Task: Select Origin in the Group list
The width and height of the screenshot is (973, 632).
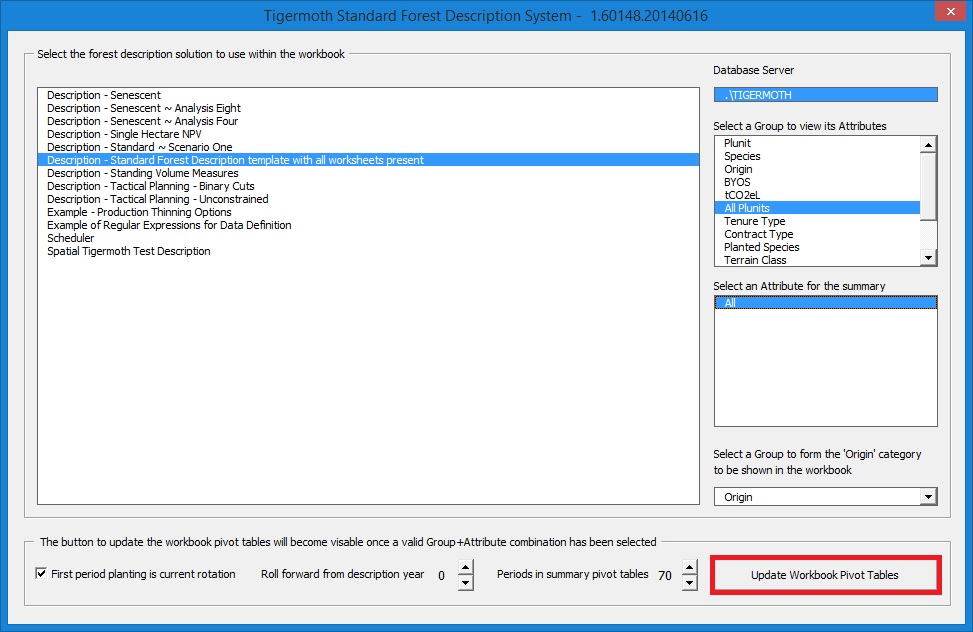Action: [x=817, y=169]
